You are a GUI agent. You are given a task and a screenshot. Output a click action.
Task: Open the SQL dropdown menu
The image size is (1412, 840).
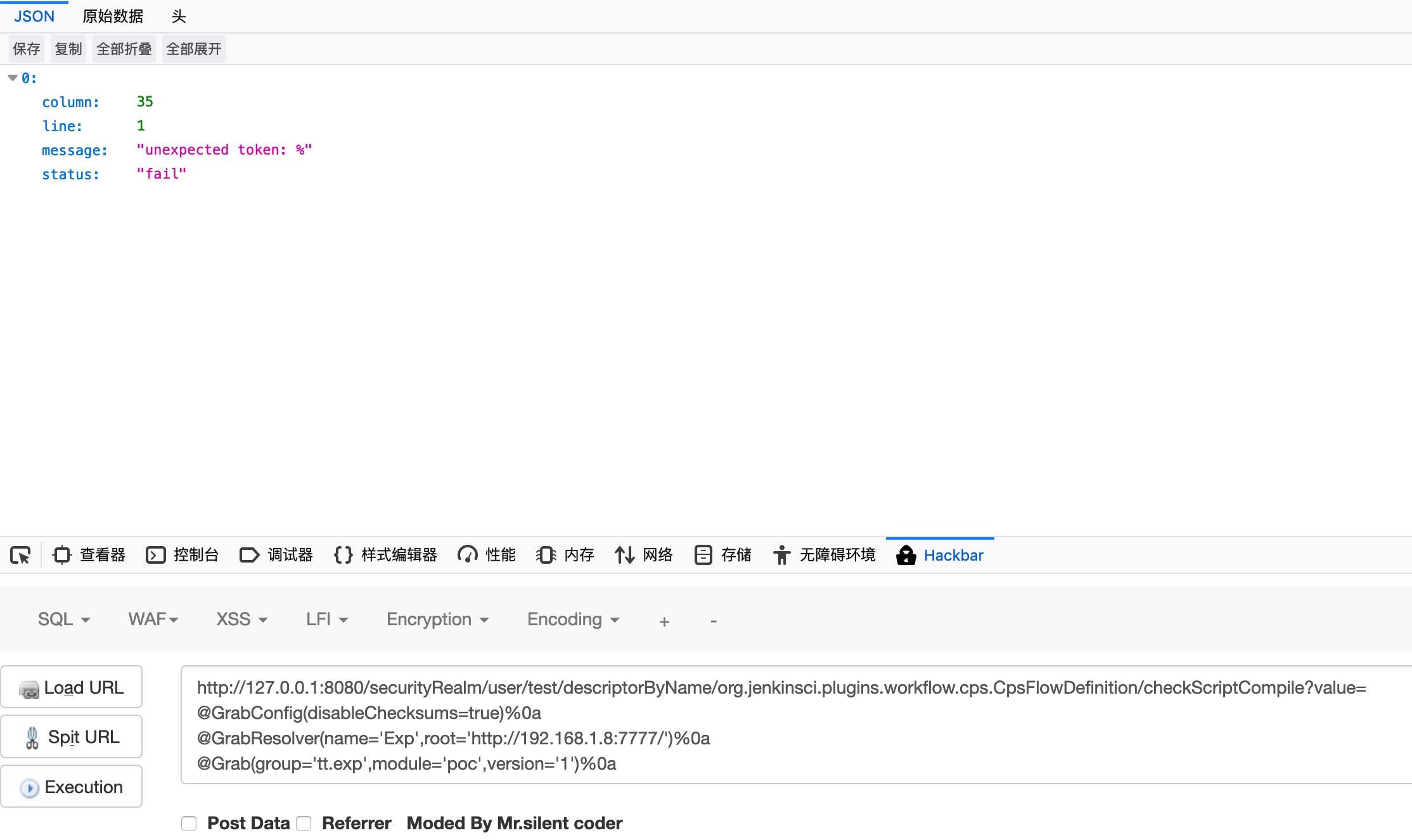pos(64,620)
